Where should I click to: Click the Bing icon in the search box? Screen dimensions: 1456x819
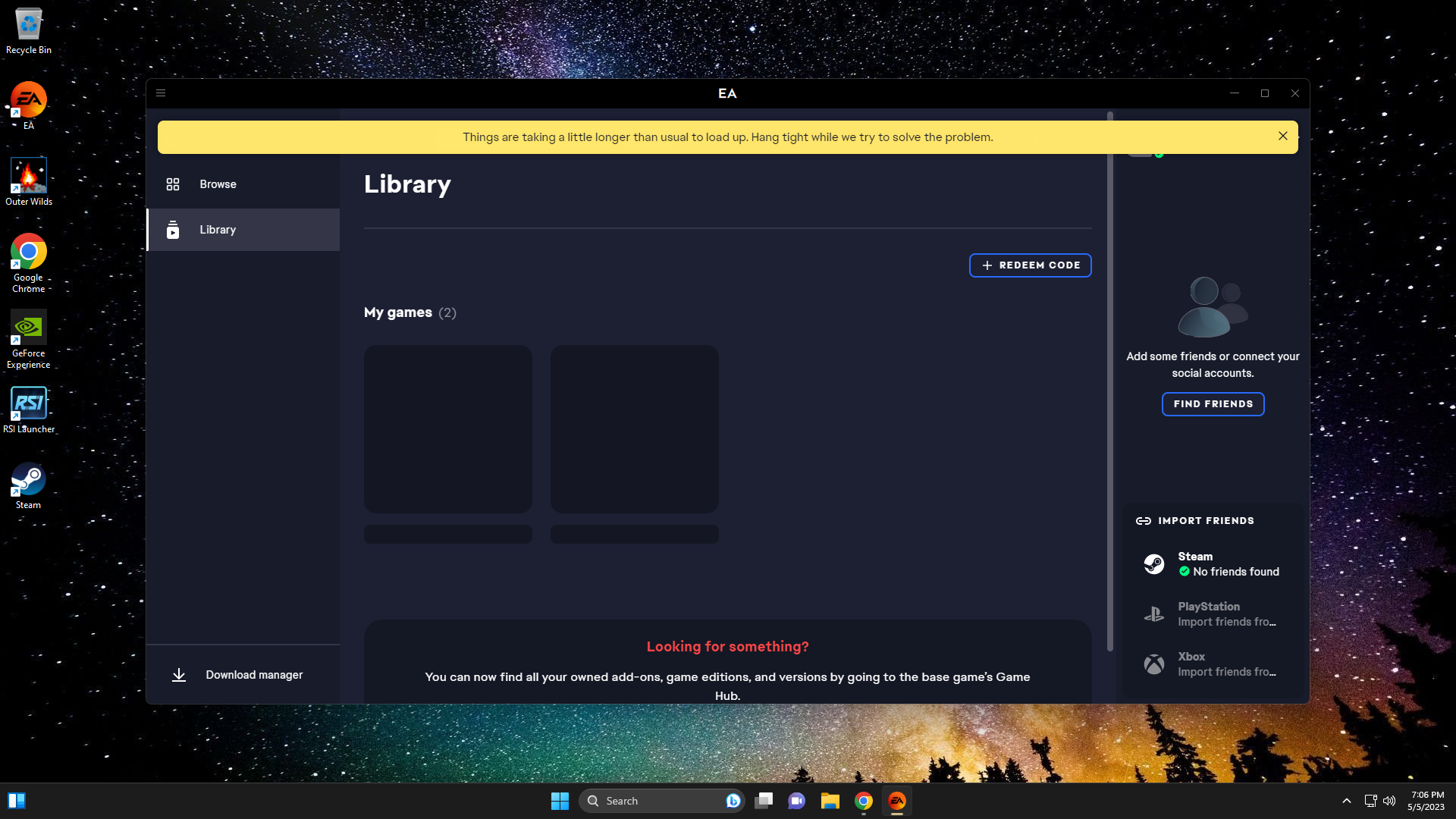pyautogui.click(x=733, y=801)
